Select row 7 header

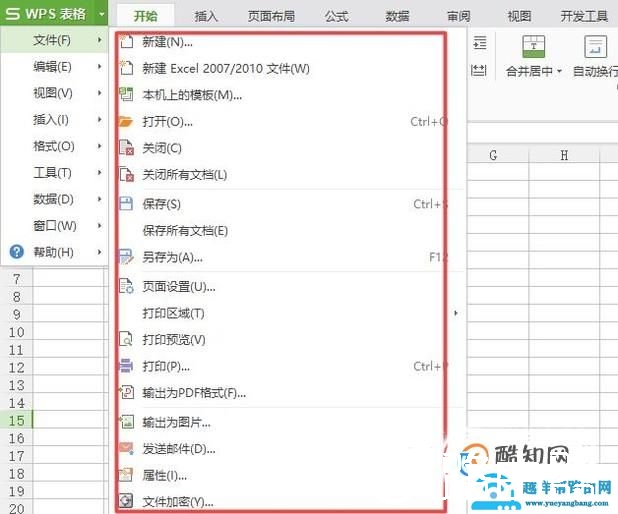coord(17,279)
